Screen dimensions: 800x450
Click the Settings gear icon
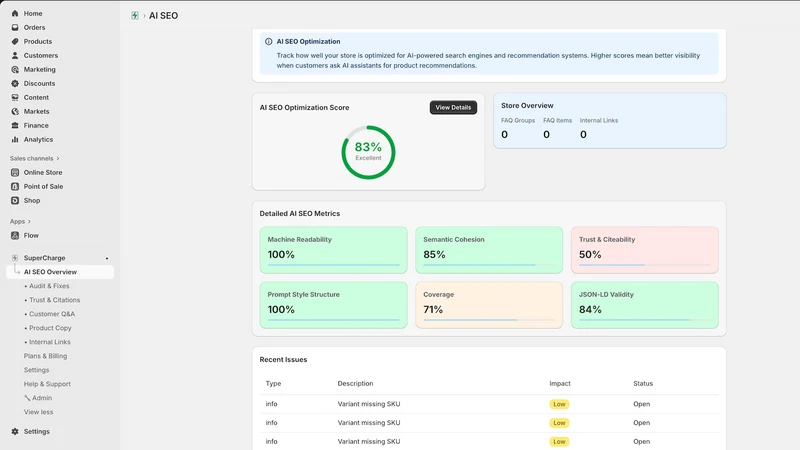15,431
